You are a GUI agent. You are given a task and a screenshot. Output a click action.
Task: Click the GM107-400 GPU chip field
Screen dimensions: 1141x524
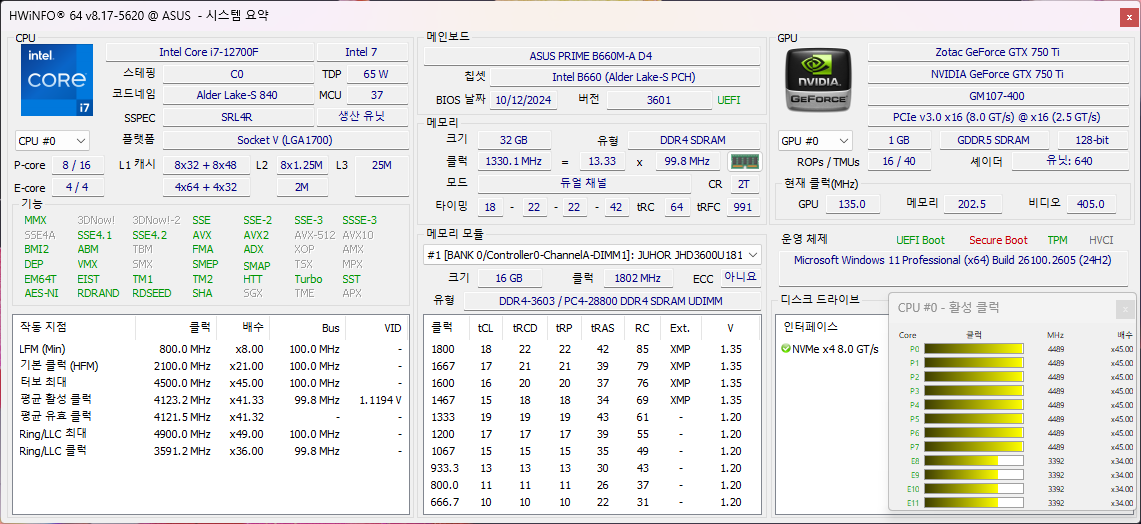click(998, 95)
